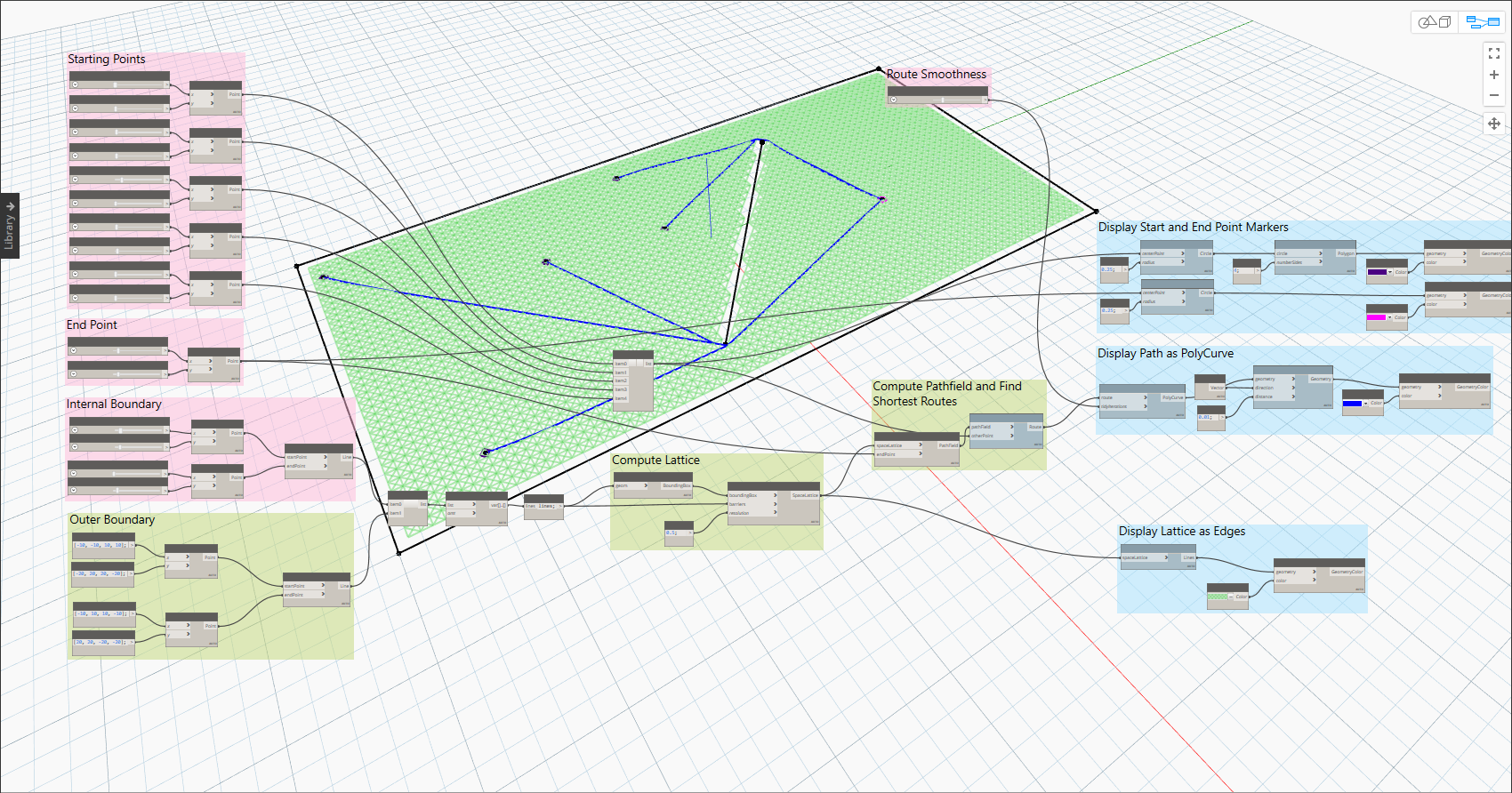The width and height of the screenshot is (1512, 793).
Task: Open the Library side panel
Action: (10, 226)
